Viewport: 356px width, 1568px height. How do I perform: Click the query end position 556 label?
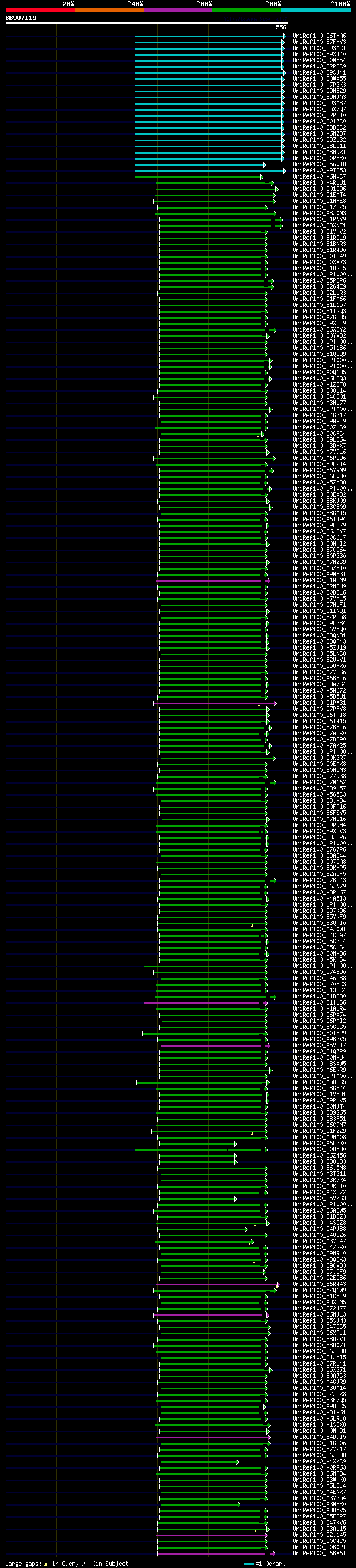click(x=280, y=27)
